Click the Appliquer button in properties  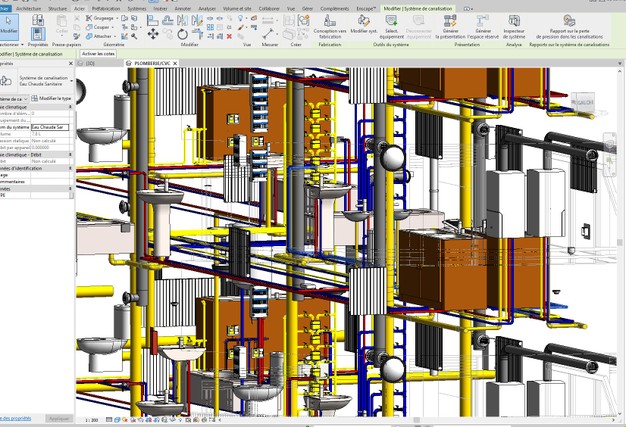pos(59,419)
